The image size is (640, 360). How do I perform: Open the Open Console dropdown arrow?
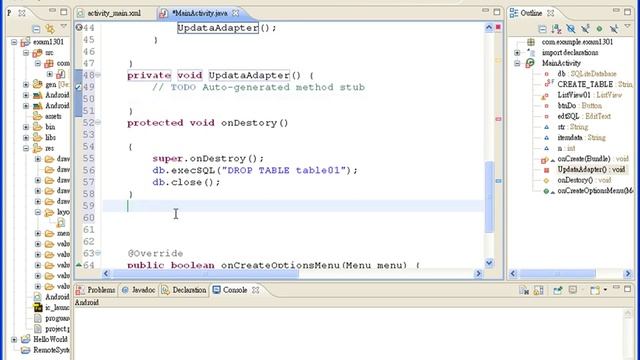coord(605,290)
